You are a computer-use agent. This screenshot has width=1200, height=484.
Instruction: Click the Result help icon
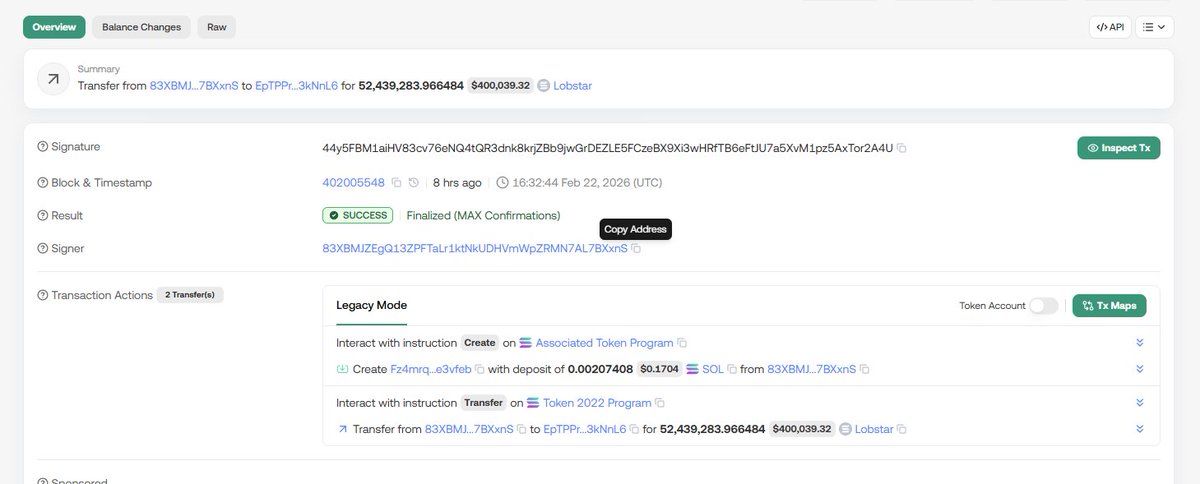click(42, 216)
